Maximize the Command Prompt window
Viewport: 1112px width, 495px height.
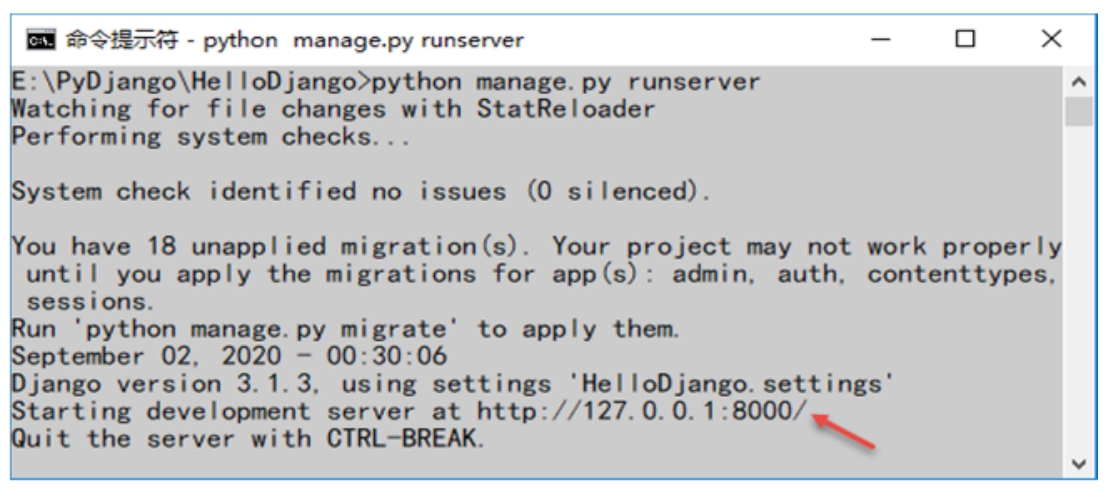coord(964,38)
